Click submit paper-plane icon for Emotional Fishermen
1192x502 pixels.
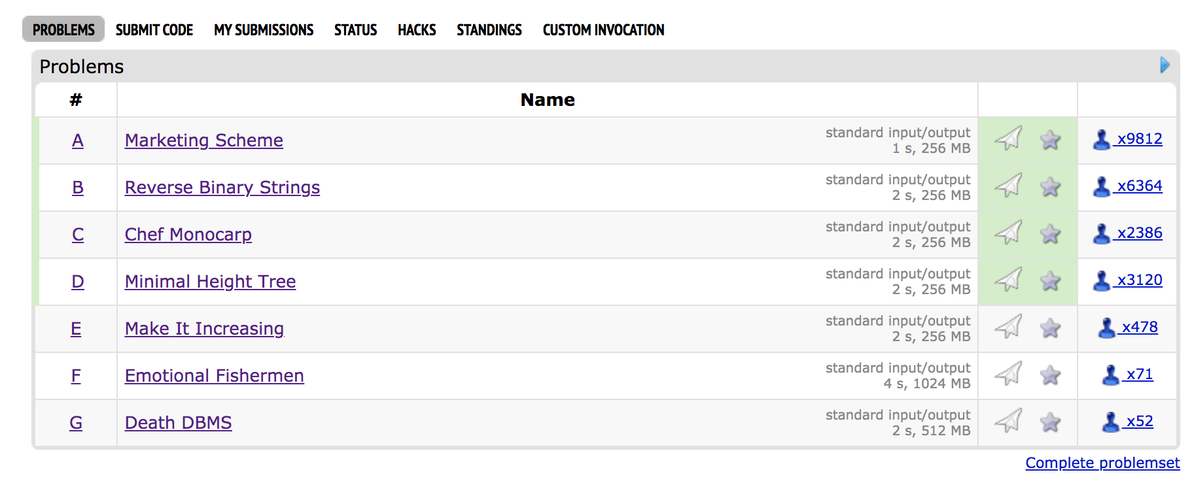pyautogui.click(x=1010, y=375)
